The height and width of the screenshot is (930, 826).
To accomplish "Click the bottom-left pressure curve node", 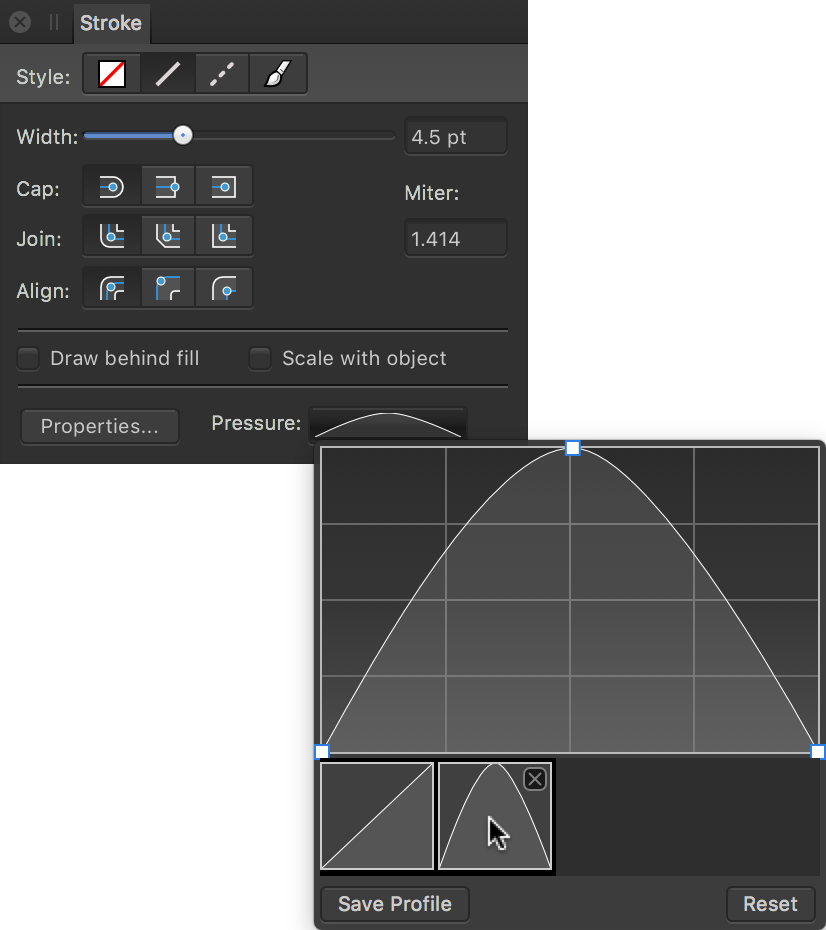I will 321,752.
